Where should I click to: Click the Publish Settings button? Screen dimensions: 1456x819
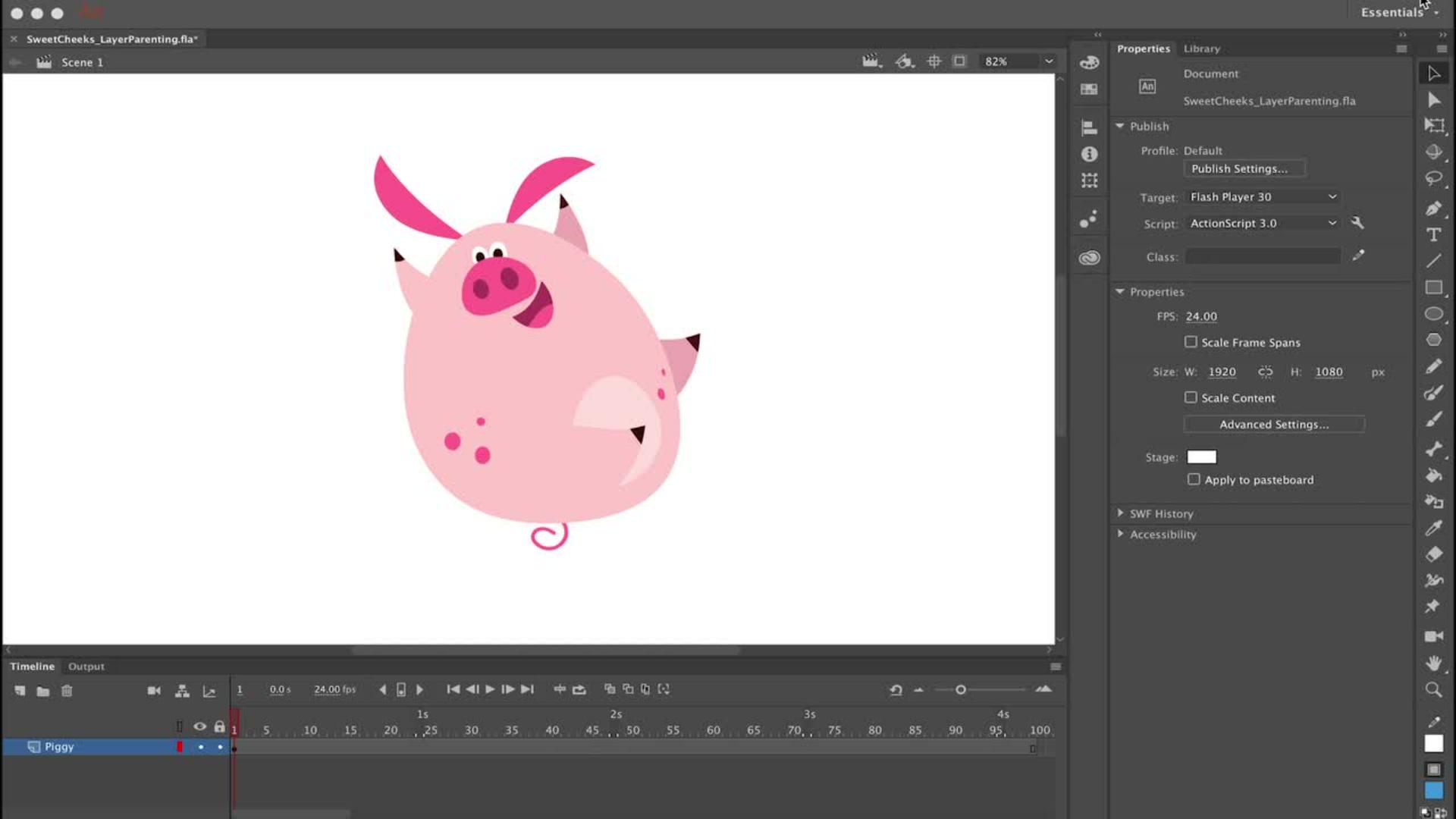tap(1244, 168)
